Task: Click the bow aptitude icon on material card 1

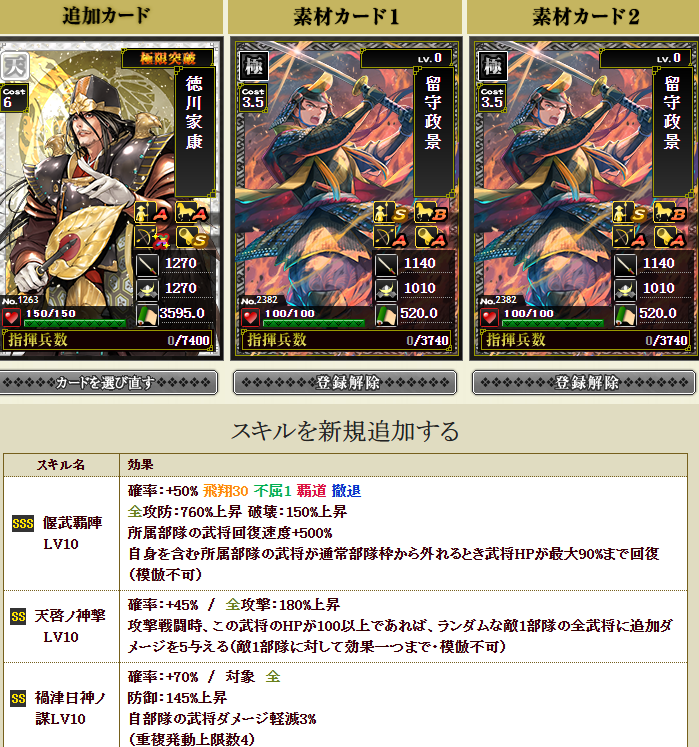Action: tap(390, 237)
